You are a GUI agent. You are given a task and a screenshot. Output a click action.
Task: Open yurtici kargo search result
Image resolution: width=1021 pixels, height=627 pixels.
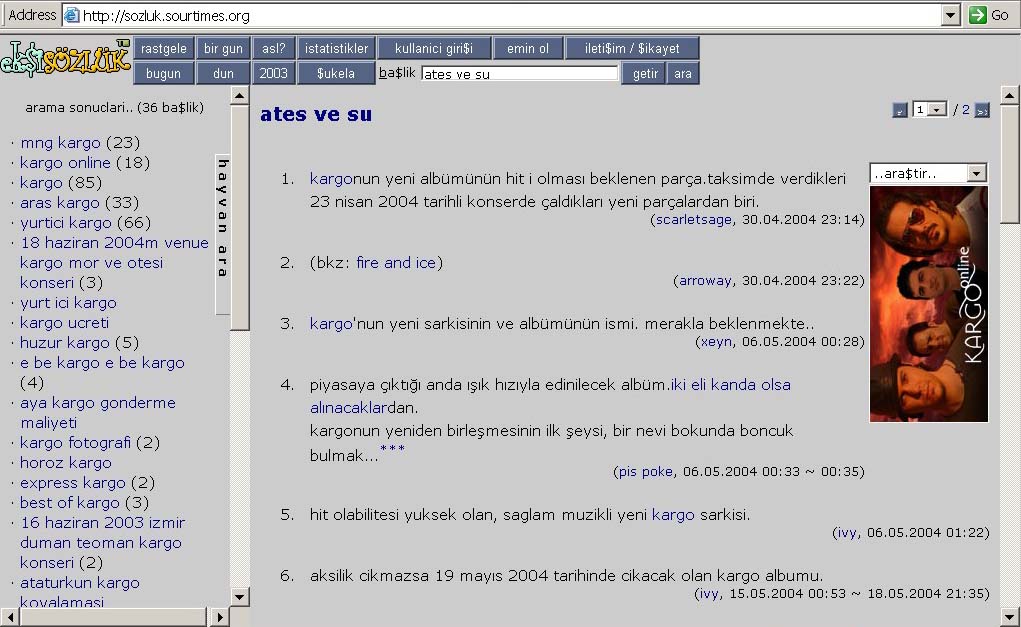click(x=66, y=223)
